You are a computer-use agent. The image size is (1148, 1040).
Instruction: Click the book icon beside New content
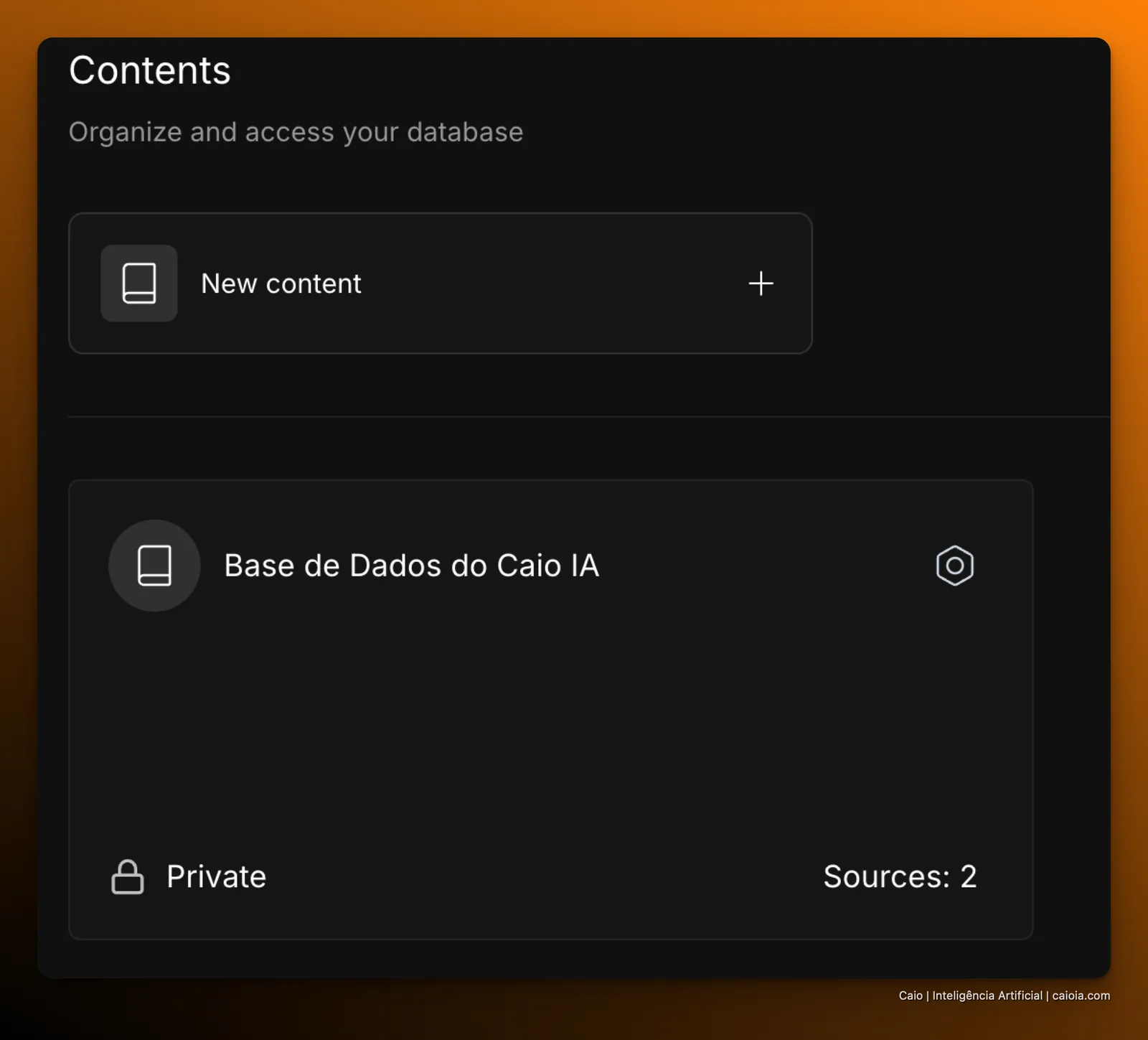[139, 283]
